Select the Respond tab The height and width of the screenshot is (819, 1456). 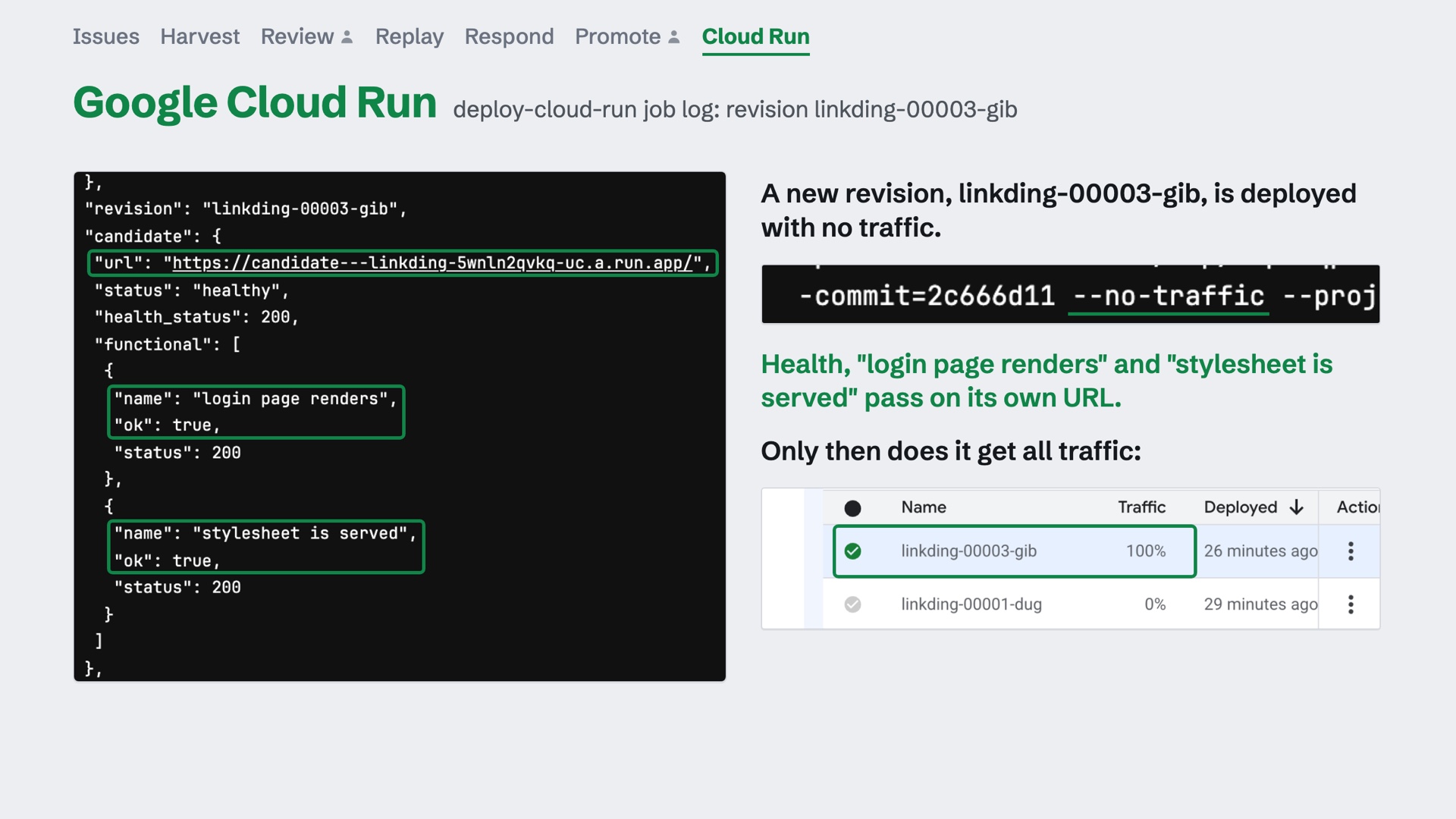point(509,36)
